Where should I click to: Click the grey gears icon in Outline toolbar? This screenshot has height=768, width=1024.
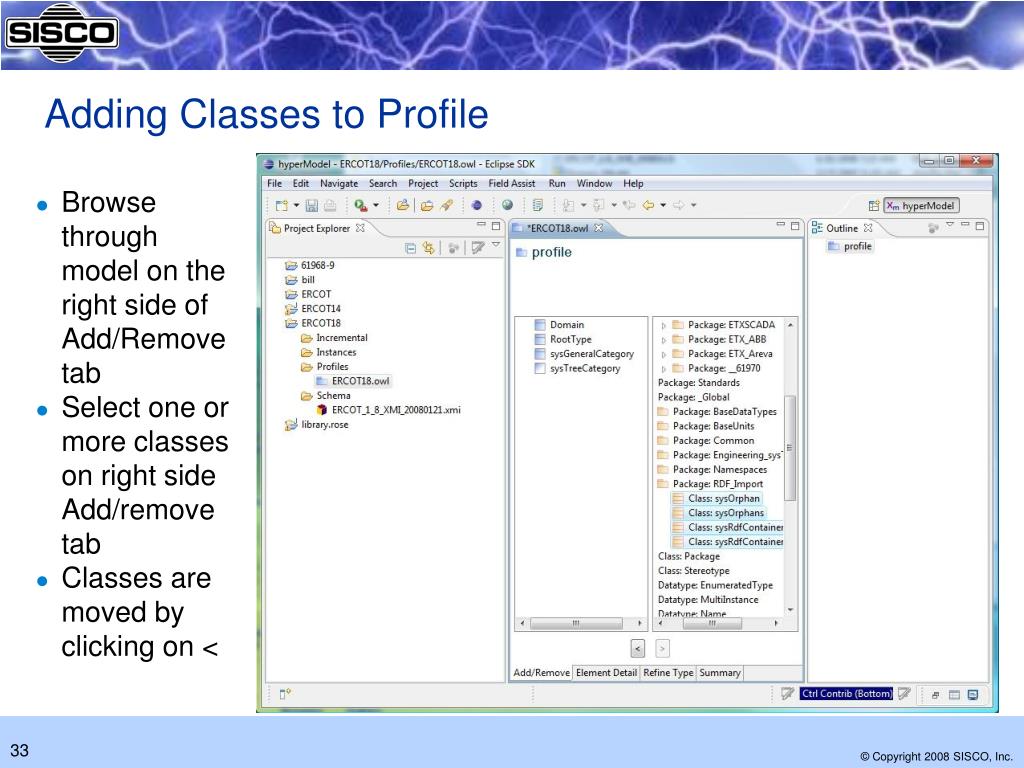[x=933, y=227]
